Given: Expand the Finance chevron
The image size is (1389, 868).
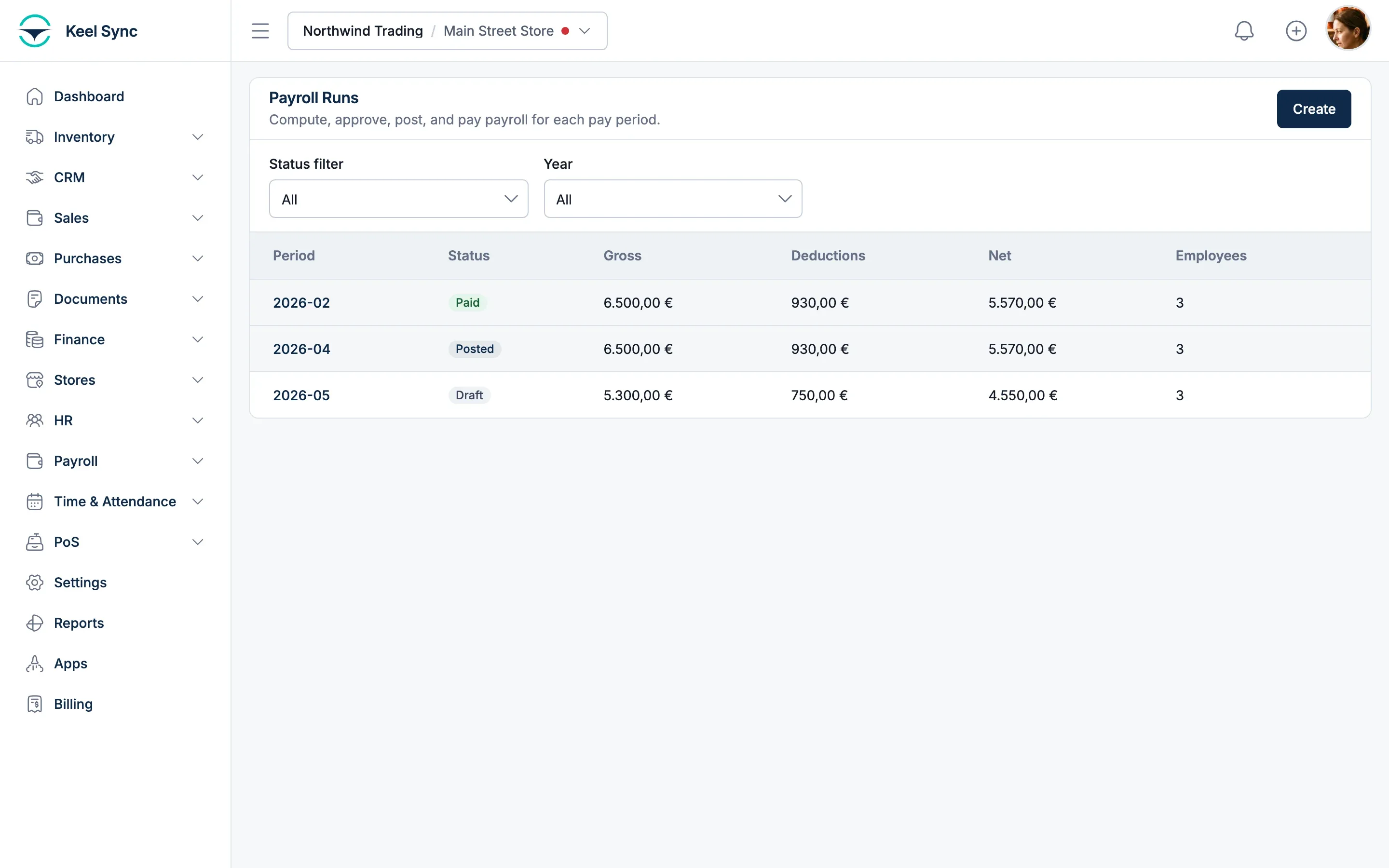Looking at the screenshot, I should tap(197, 339).
